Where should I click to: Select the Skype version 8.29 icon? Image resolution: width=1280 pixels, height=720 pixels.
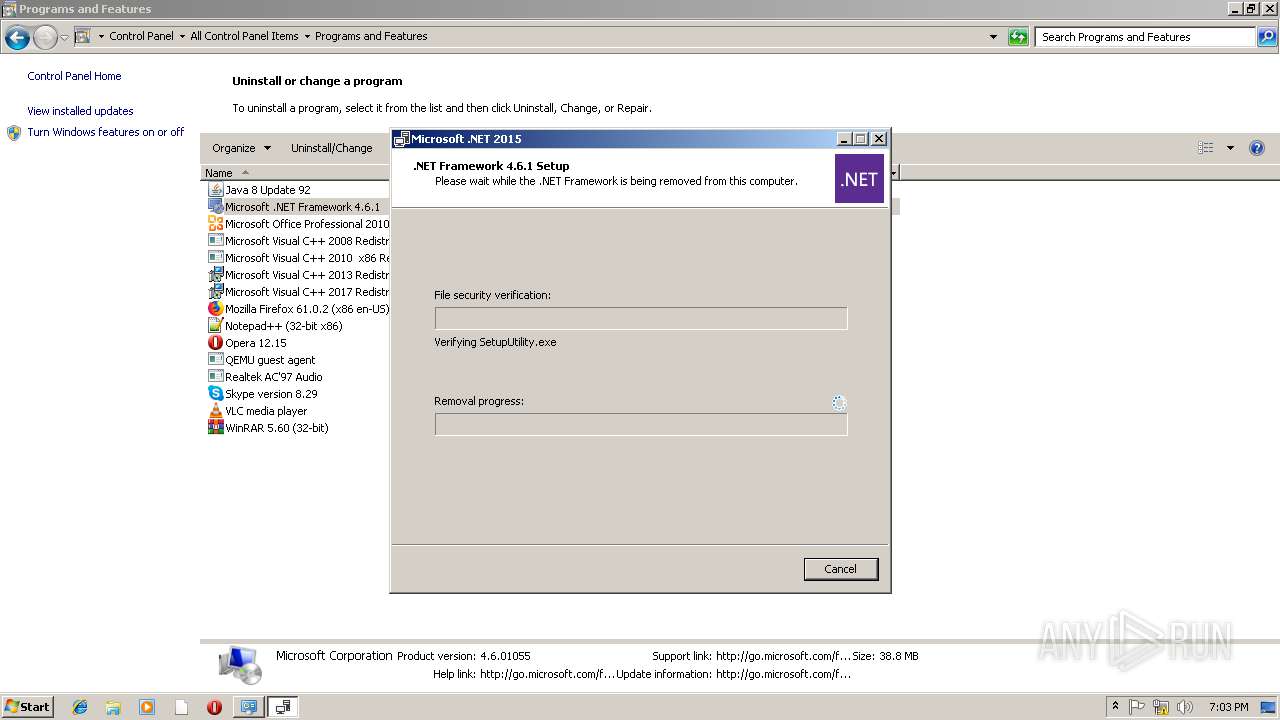[x=215, y=394]
